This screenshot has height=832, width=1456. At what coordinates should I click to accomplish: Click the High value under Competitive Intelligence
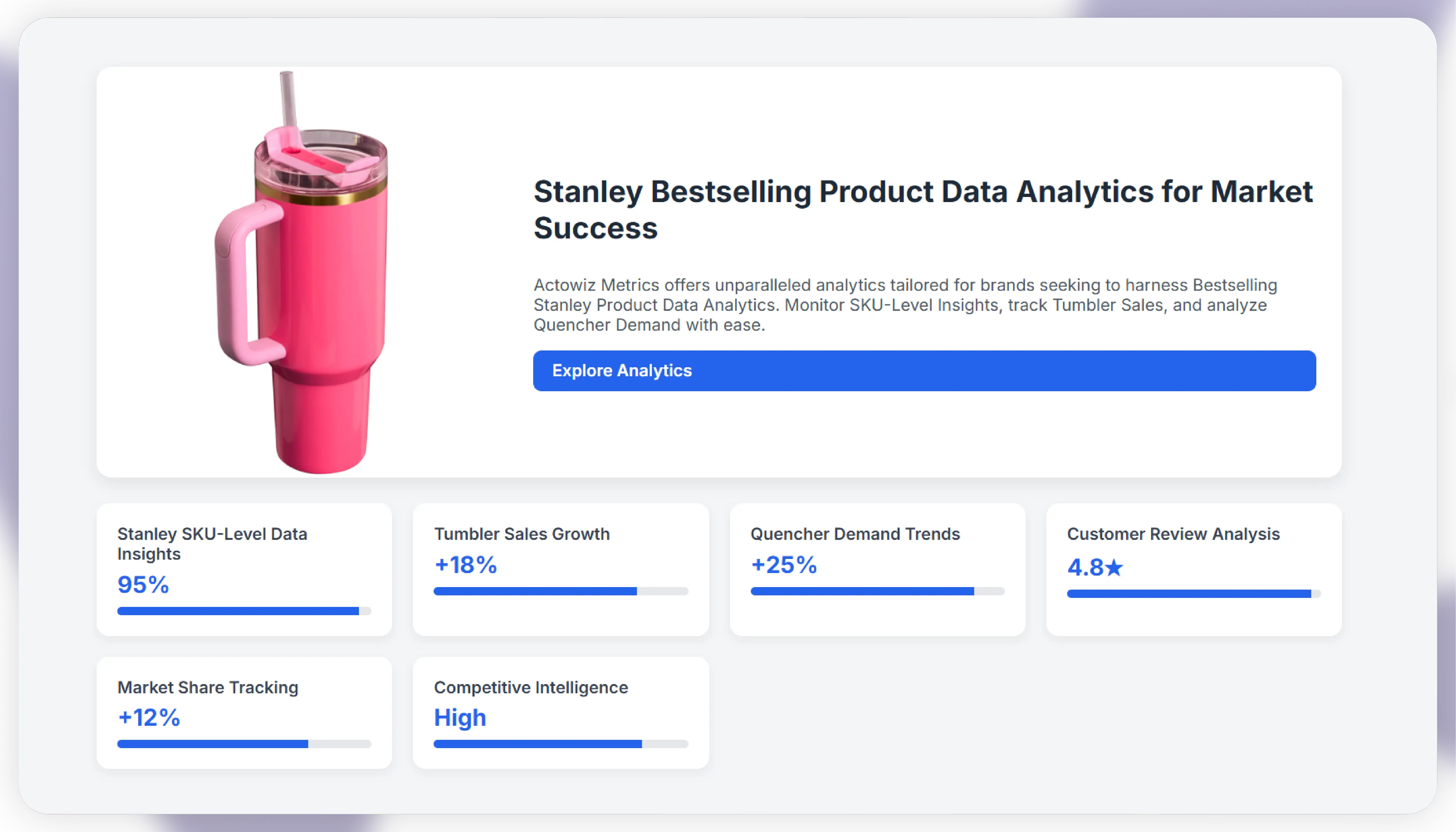point(460,718)
